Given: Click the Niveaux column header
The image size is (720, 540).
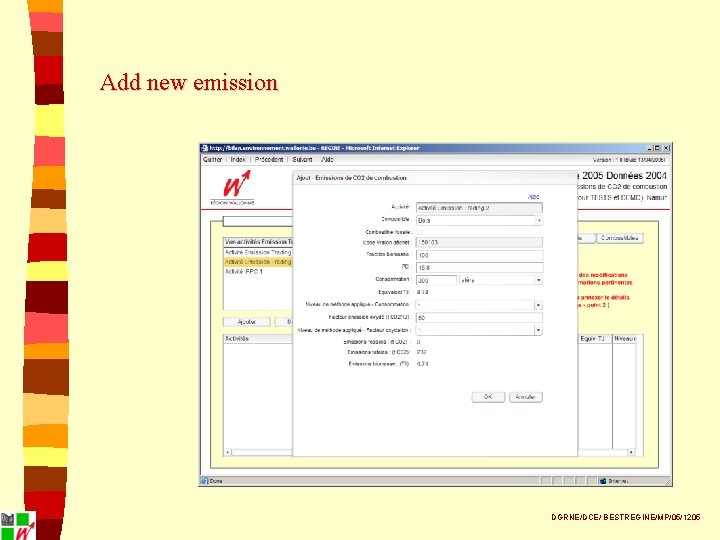Looking at the screenshot, I should (x=625, y=338).
